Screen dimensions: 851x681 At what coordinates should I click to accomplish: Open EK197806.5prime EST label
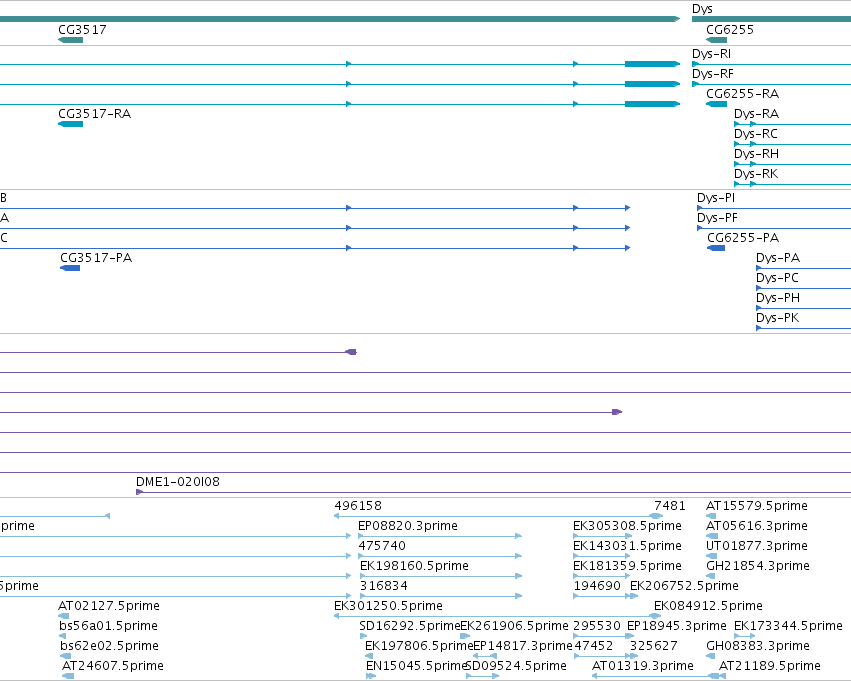(x=420, y=646)
